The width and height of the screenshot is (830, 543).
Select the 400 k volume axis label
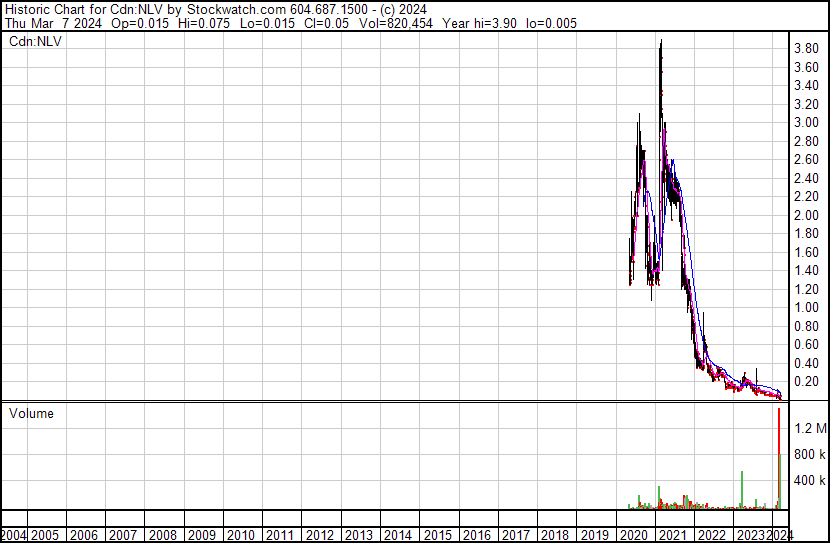809,480
